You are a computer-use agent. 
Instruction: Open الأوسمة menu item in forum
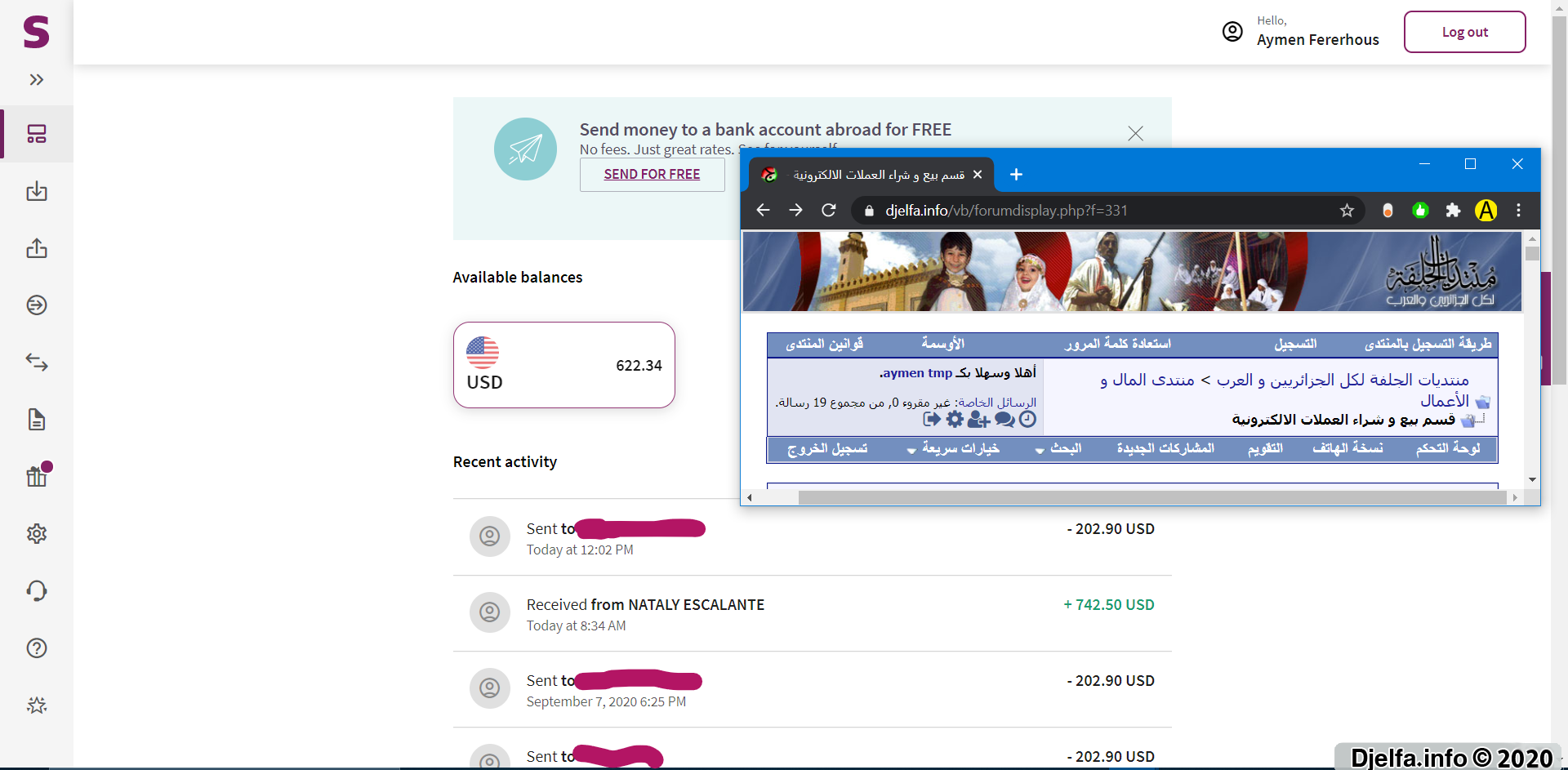[943, 344]
